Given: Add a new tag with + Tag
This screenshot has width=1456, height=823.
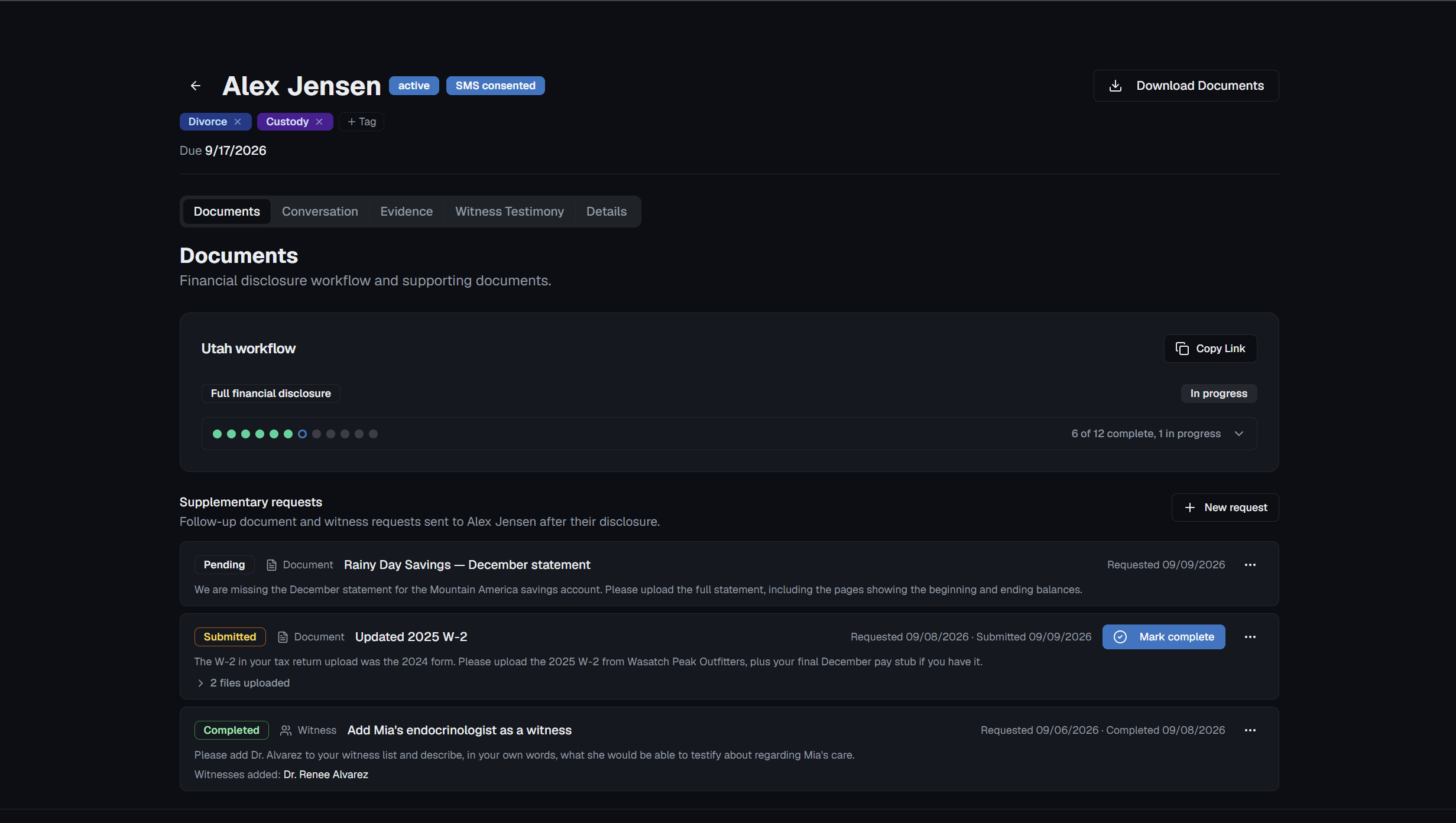Looking at the screenshot, I should coord(362,122).
